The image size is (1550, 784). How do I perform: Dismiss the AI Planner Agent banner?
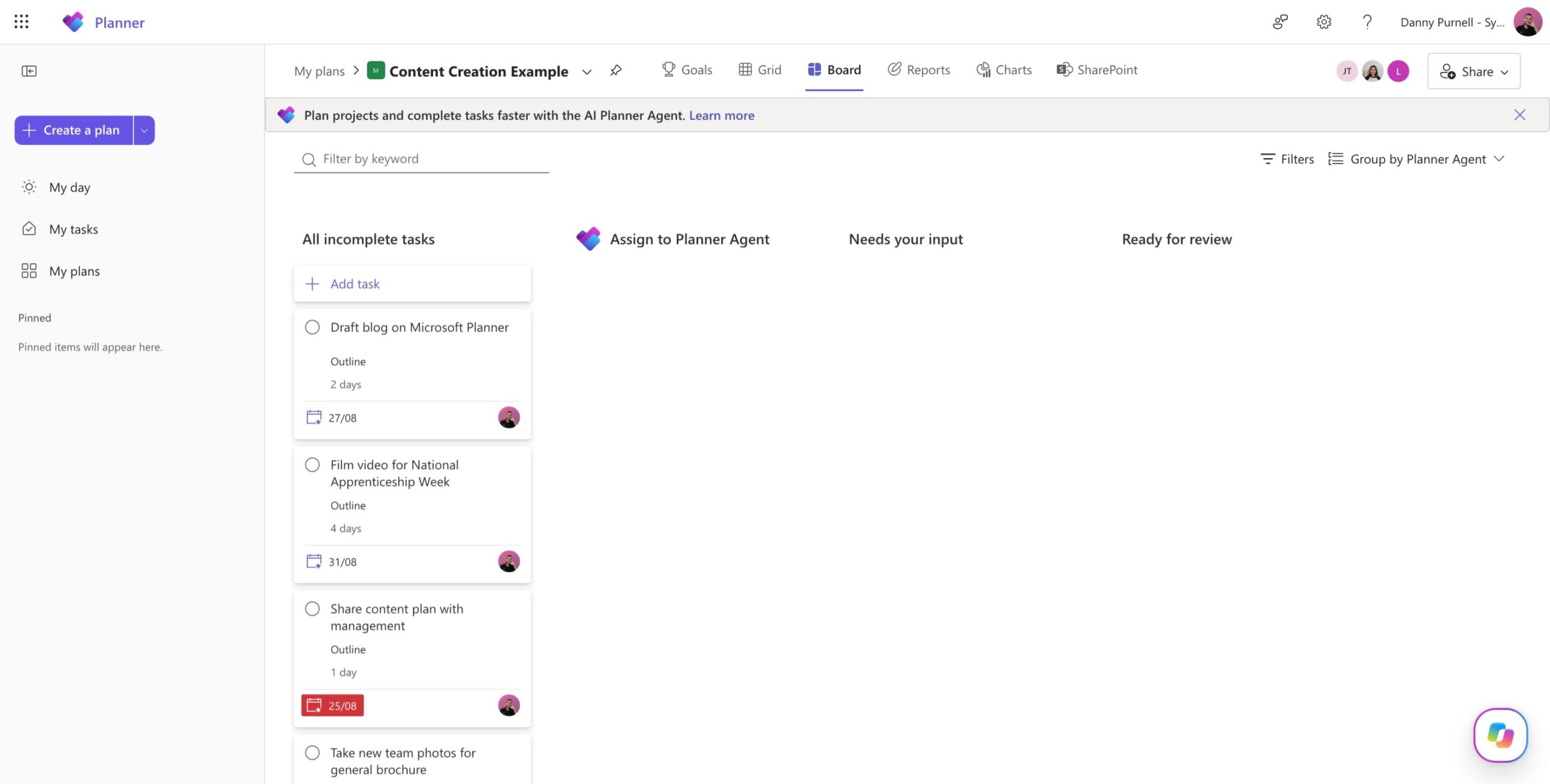[1519, 114]
